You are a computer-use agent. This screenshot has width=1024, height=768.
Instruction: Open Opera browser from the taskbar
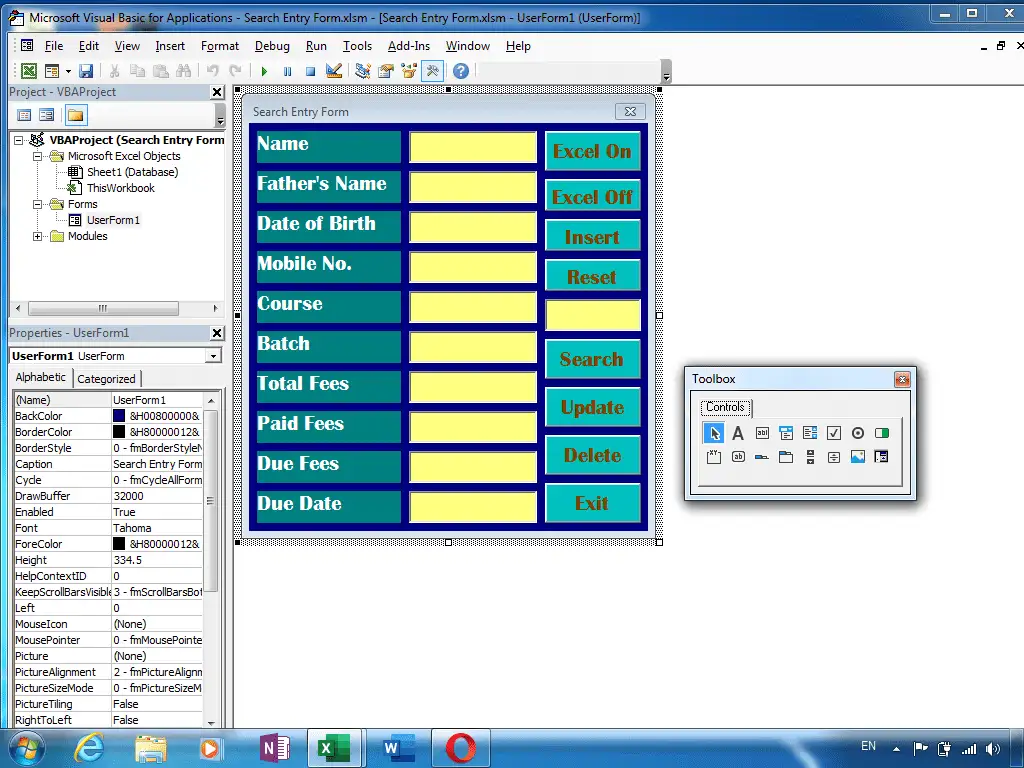(460, 748)
